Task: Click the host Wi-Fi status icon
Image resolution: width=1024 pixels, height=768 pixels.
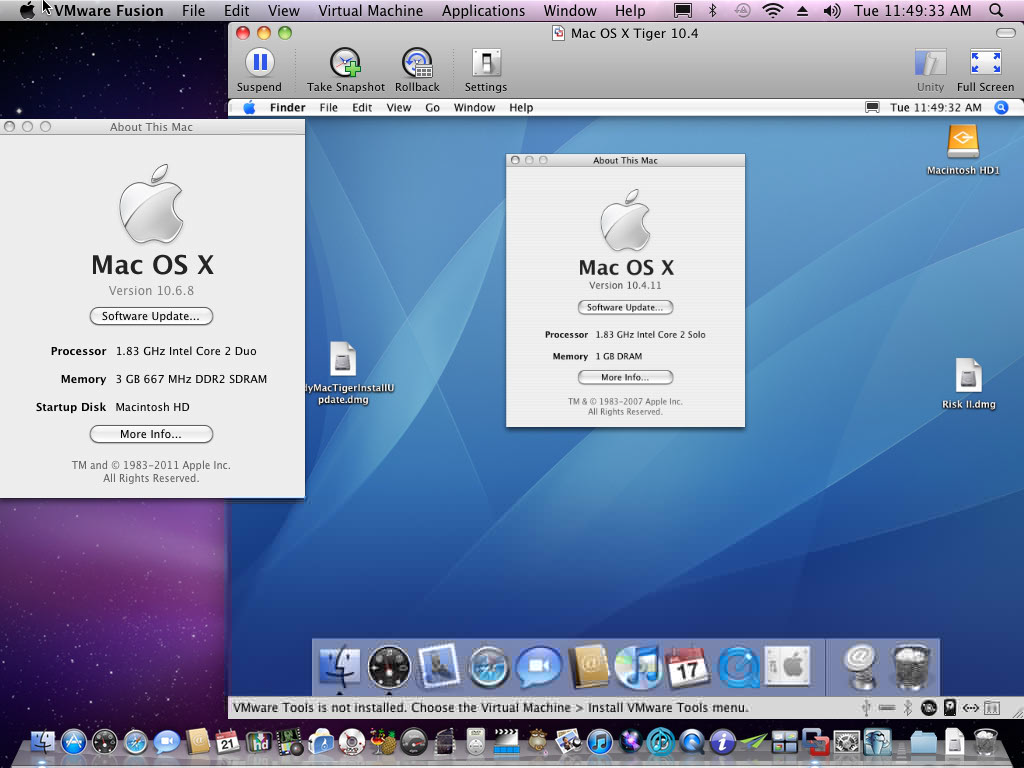Action: pos(773,10)
